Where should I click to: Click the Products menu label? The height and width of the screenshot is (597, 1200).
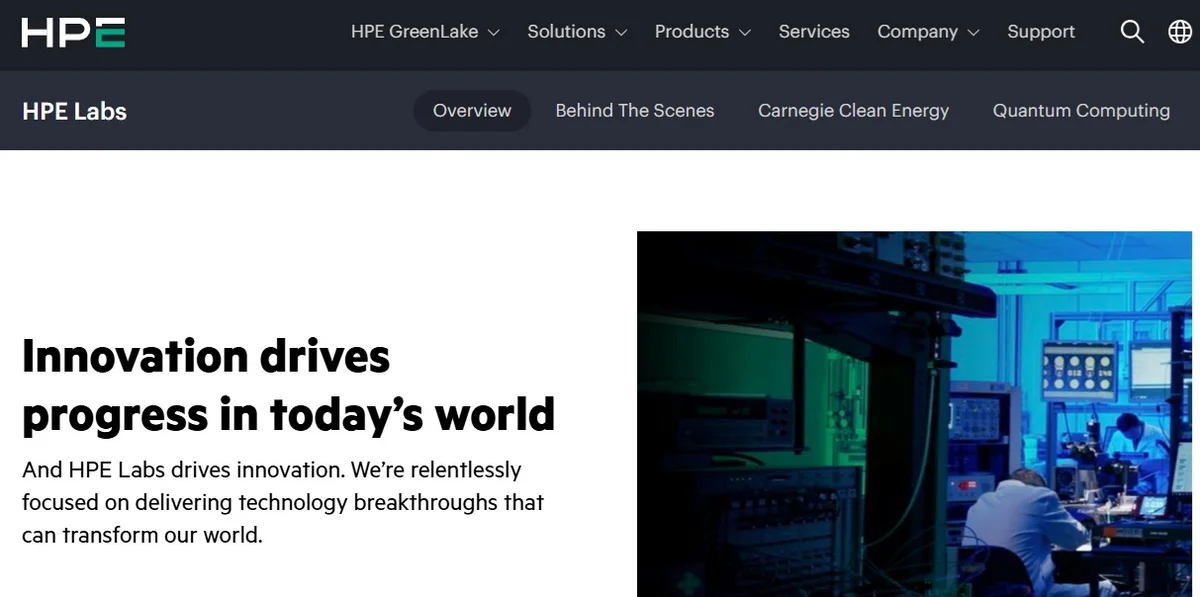pyautogui.click(x=691, y=32)
